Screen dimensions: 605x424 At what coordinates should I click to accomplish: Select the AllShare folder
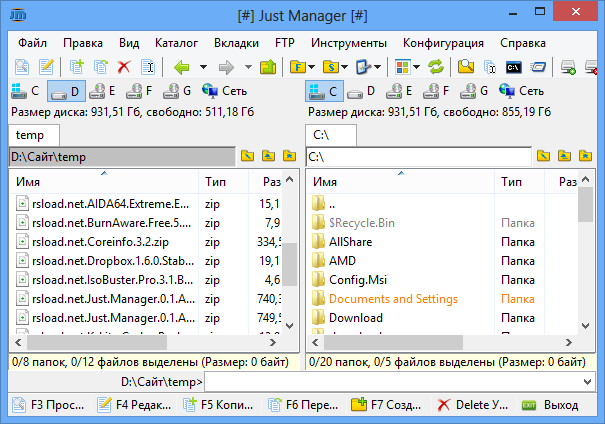(342, 242)
